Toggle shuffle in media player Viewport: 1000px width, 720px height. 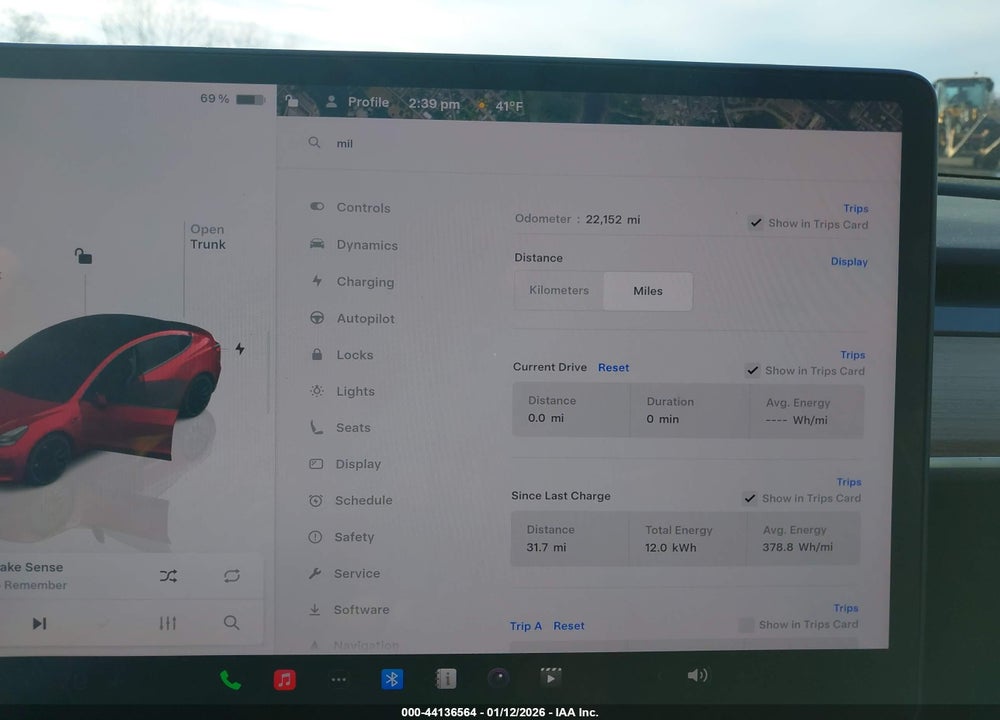(168, 577)
